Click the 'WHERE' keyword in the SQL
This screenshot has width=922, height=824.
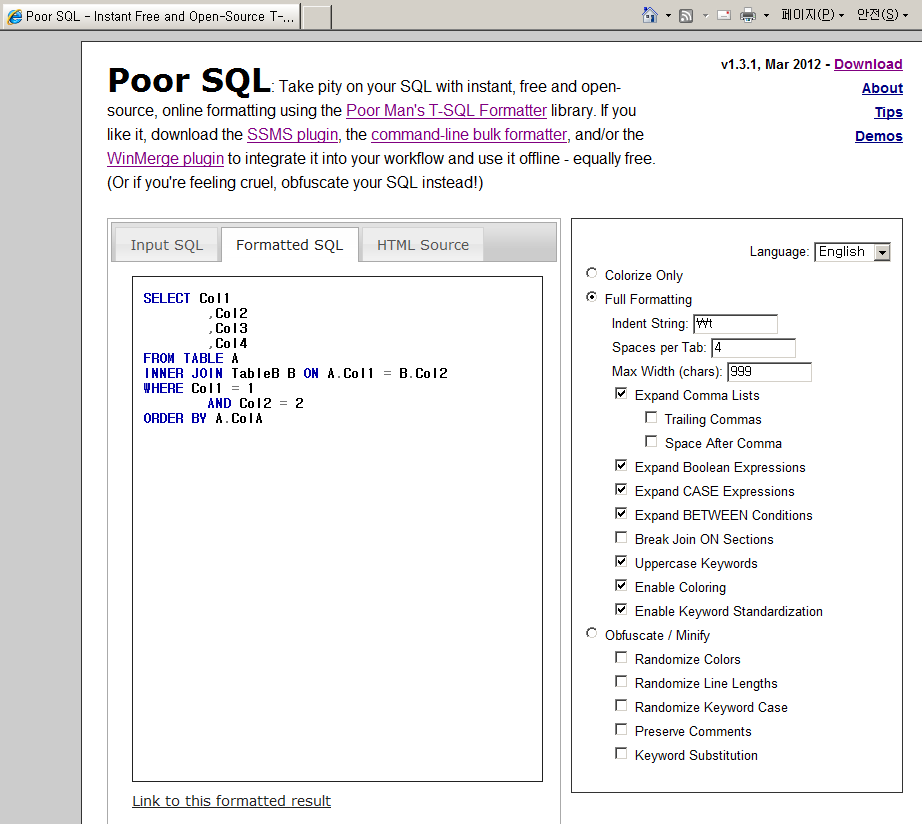click(163, 389)
